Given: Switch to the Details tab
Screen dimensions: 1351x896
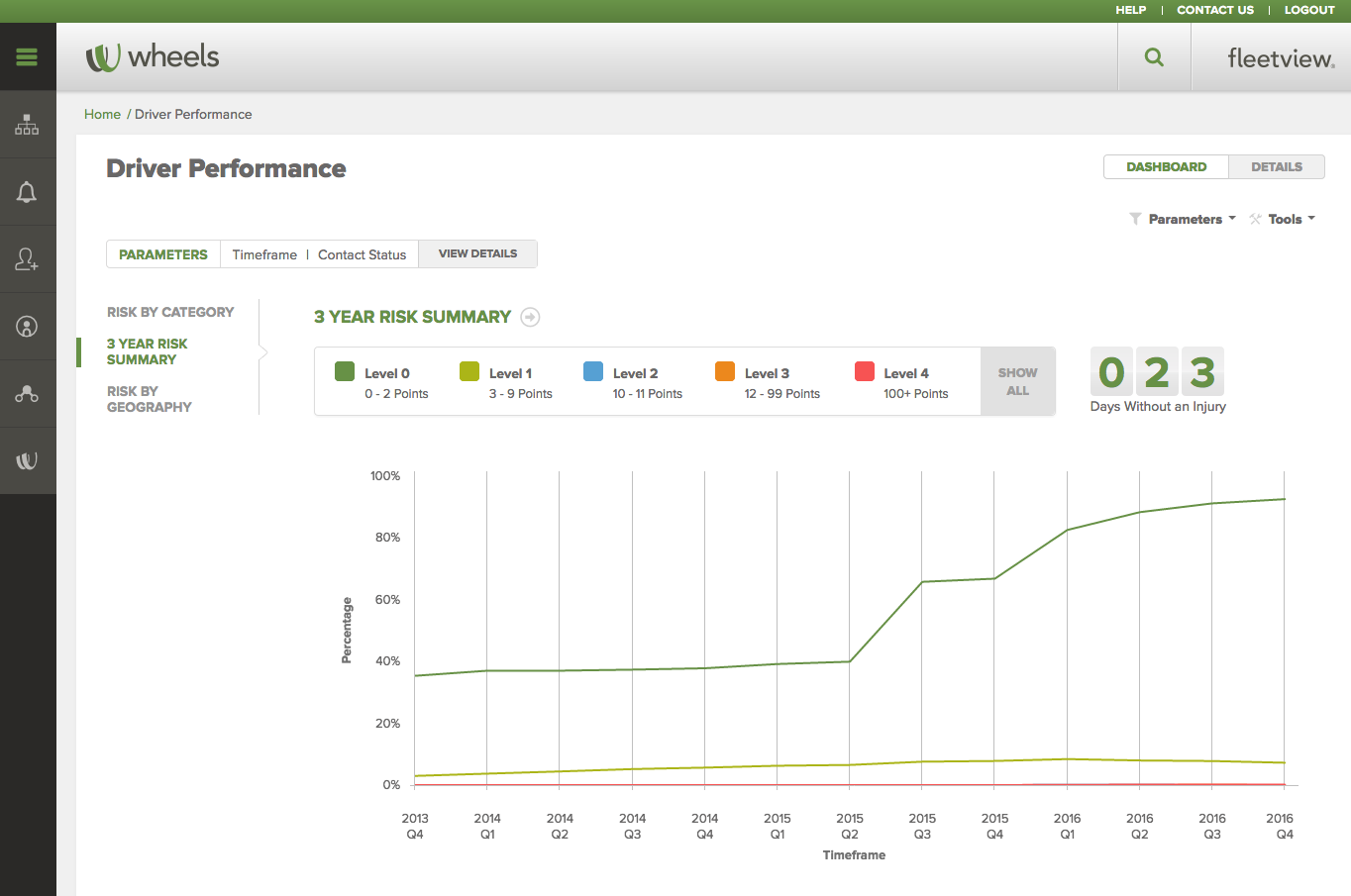Looking at the screenshot, I should pos(1276,167).
